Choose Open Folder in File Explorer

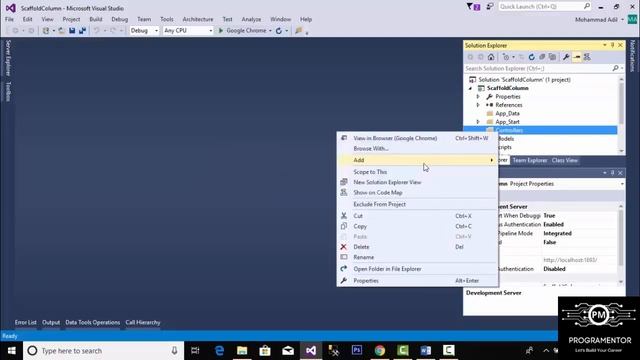click(x=417, y=269)
